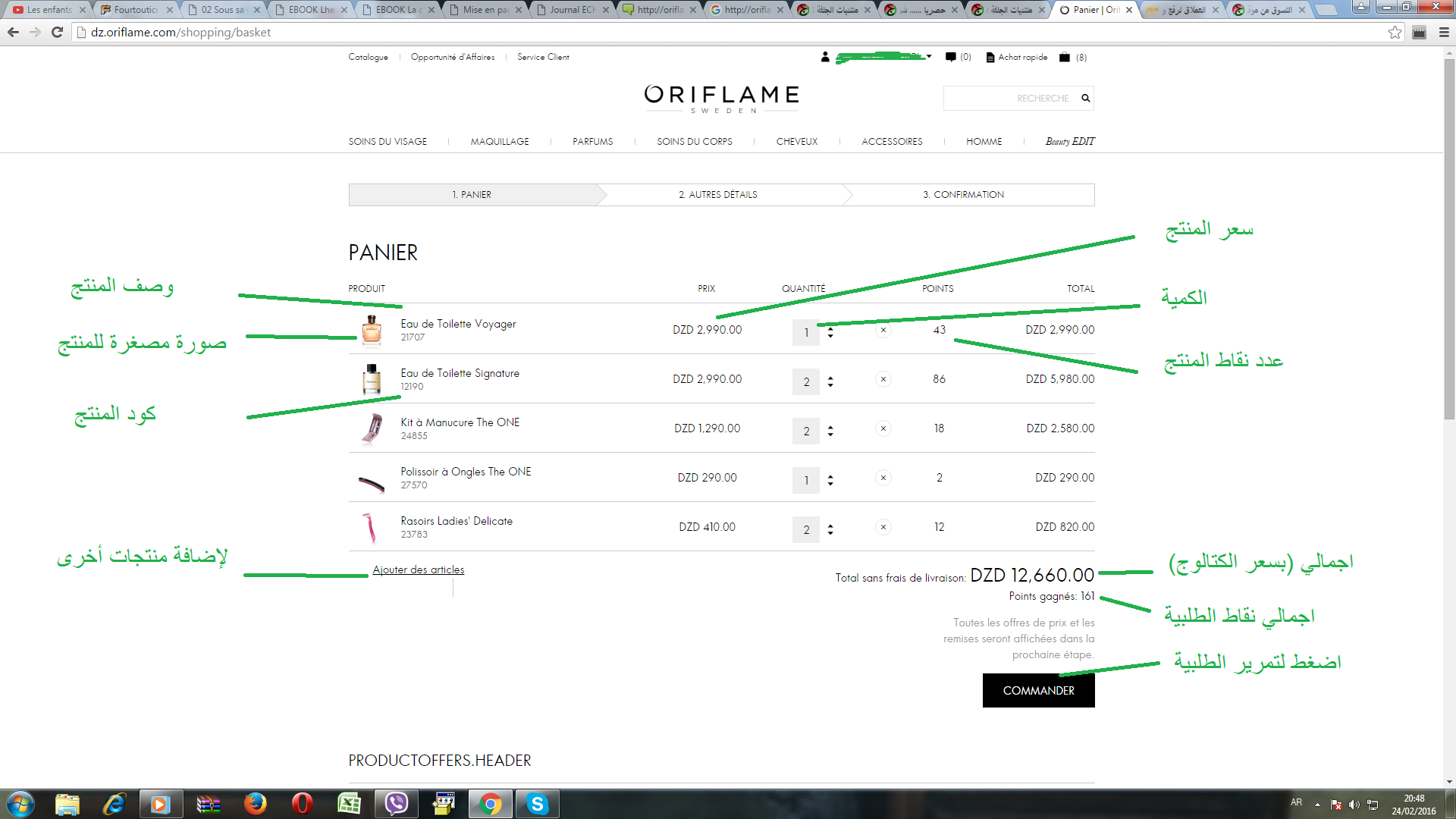Click the user profile icon
Image resolution: width=1456 pixels, height=819 pixels.
click(825, 57)
